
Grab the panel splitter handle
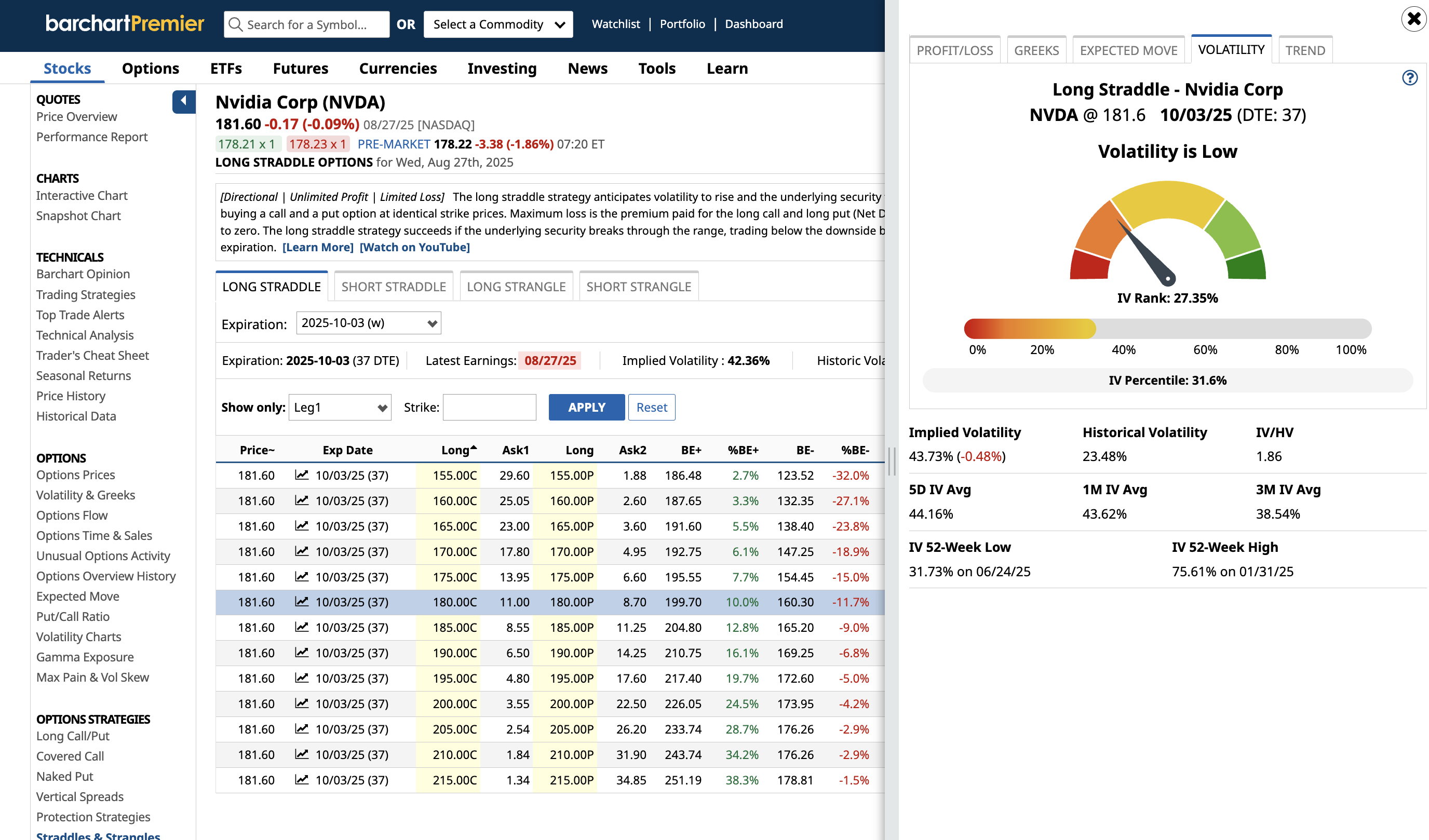click(892, 462)
